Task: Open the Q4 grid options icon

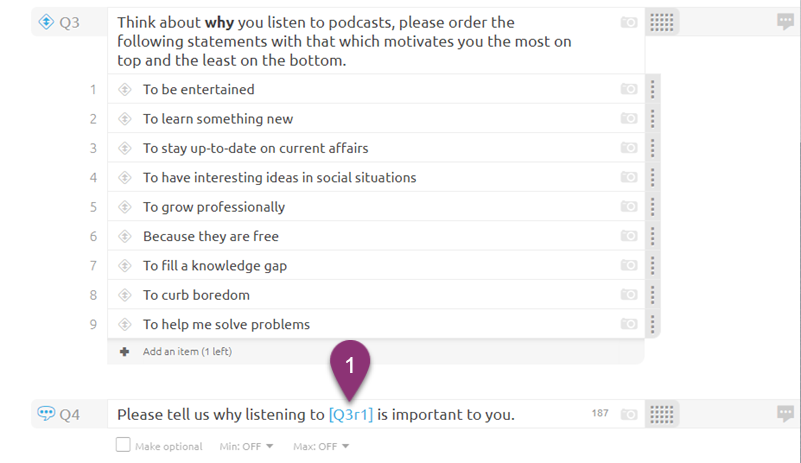Action: (662, 414)
